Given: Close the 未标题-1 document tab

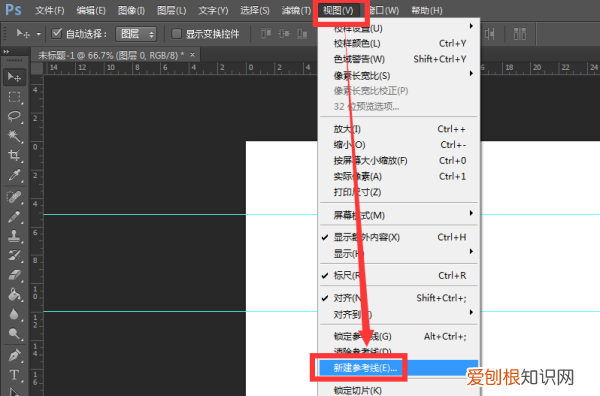Looking at the screenshot, I should pyautogui.click(x=192, y=55).
